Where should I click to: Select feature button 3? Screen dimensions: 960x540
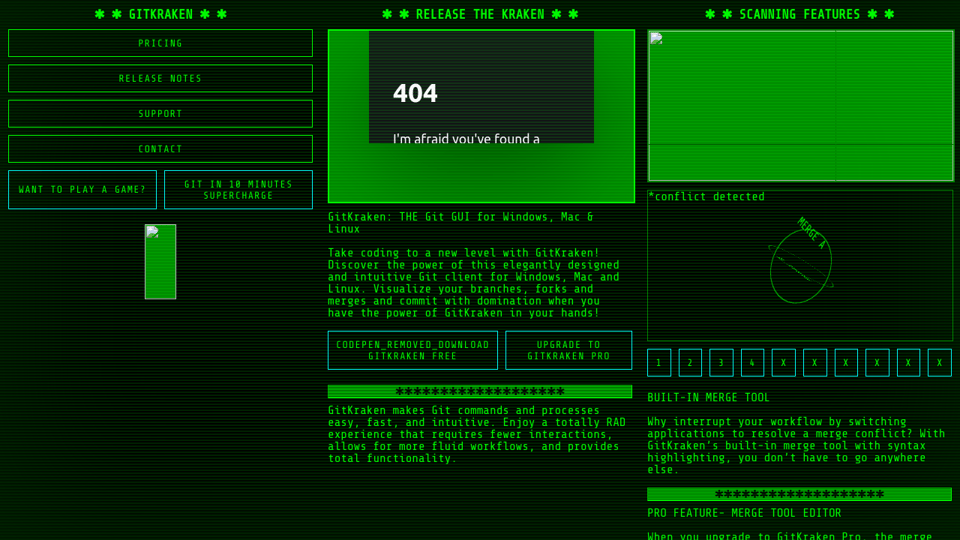coord(721,362)
